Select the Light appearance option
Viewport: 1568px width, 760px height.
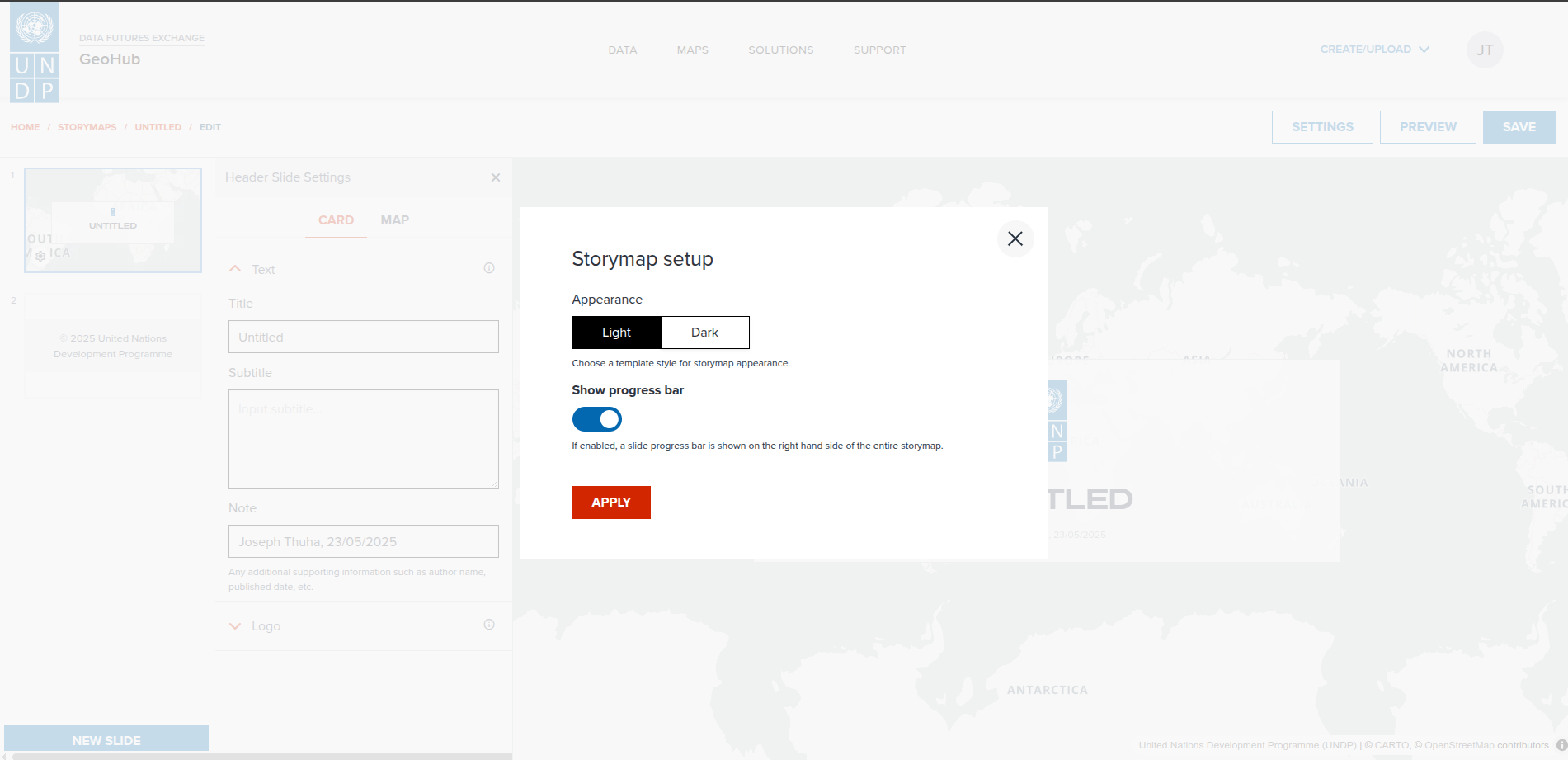[616, 332]
